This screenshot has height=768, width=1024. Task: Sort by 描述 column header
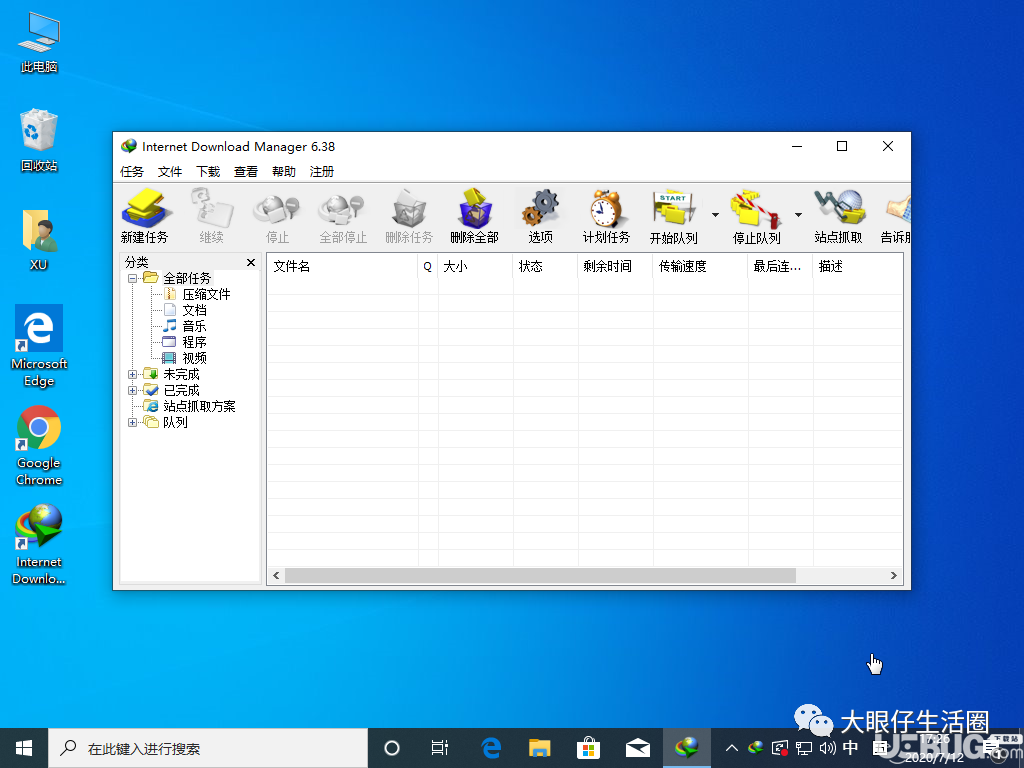(858, 266)
